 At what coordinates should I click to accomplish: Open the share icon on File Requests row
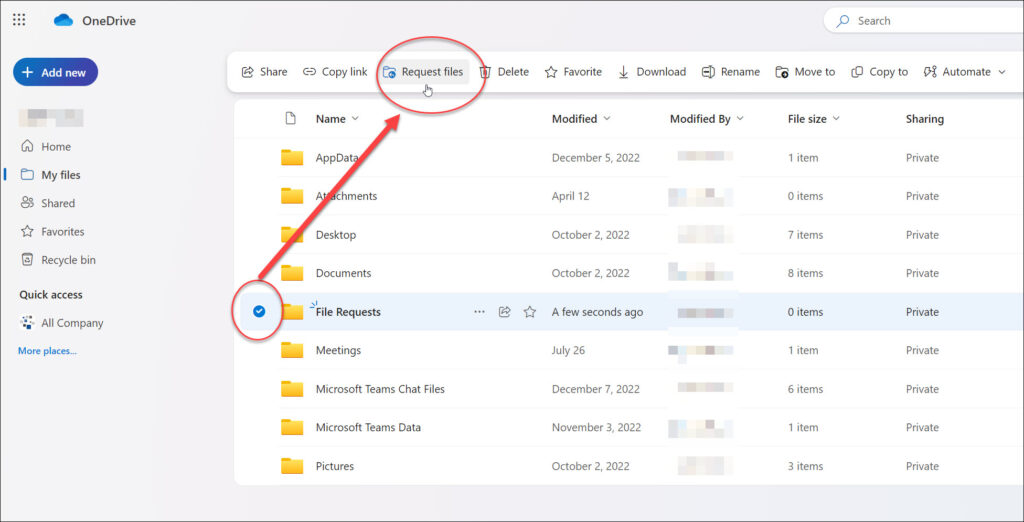[x=505, y=312]
